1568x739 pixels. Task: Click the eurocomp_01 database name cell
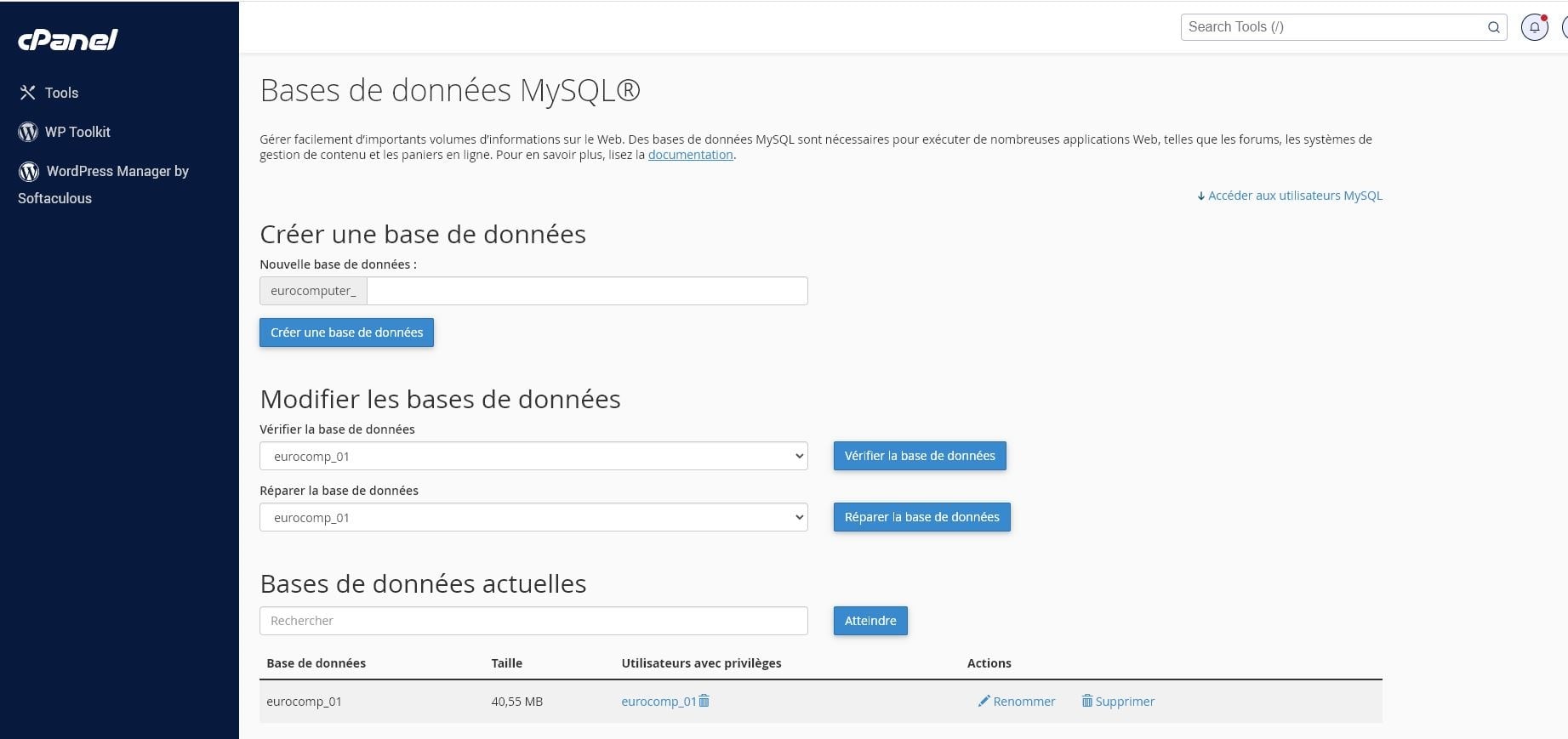point(304,702)
